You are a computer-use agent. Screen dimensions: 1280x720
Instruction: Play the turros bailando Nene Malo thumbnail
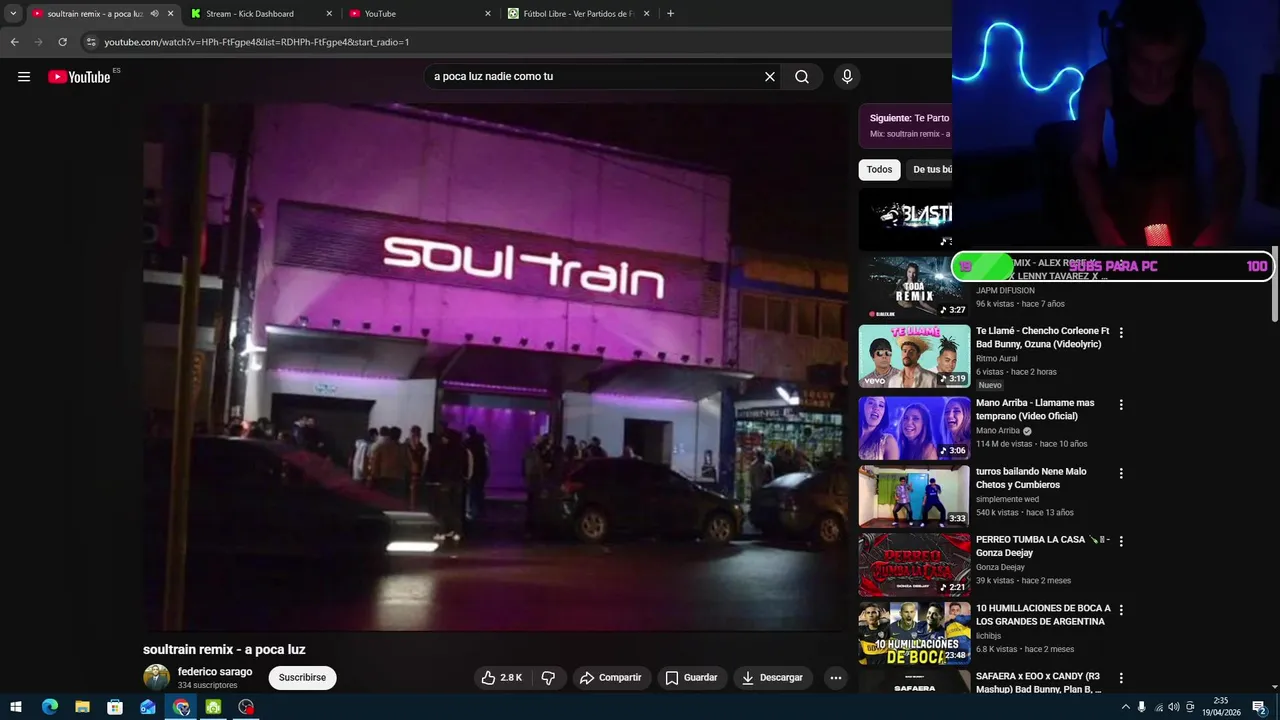point(914,496)
